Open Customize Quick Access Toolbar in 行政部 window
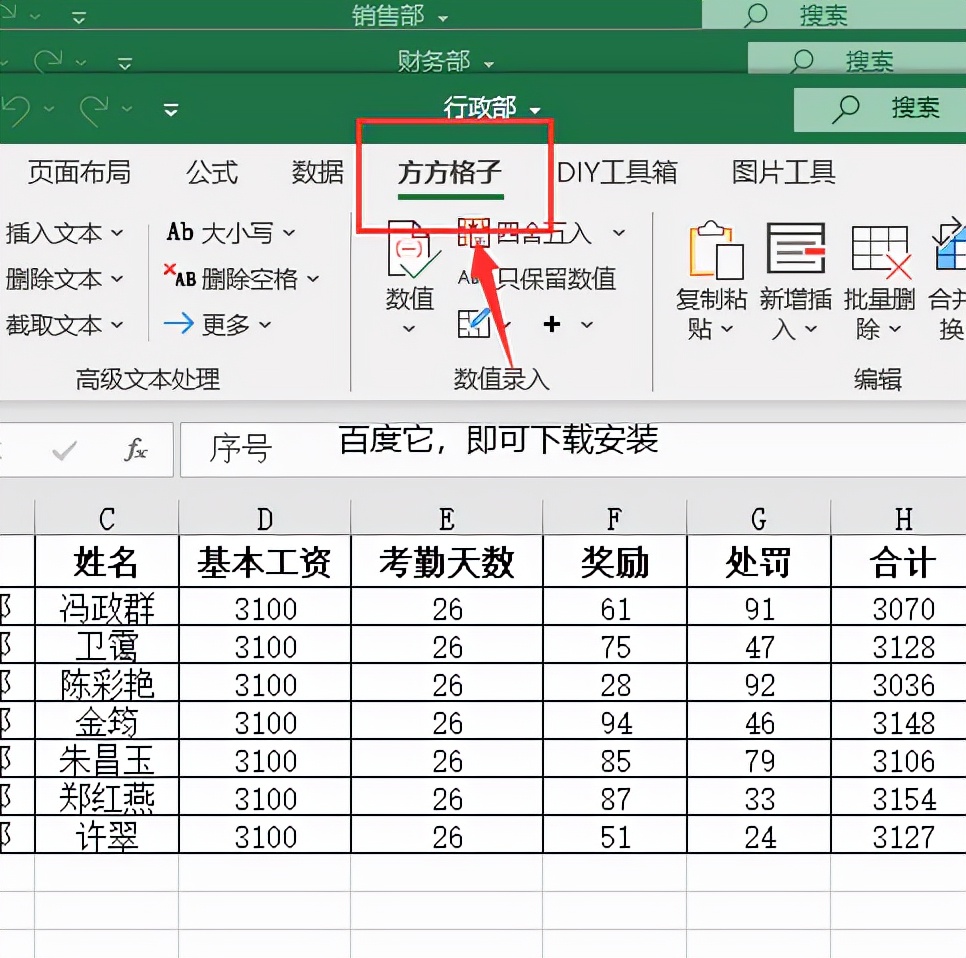Screen dimensions: 966x958 click(x=171, y=110)
